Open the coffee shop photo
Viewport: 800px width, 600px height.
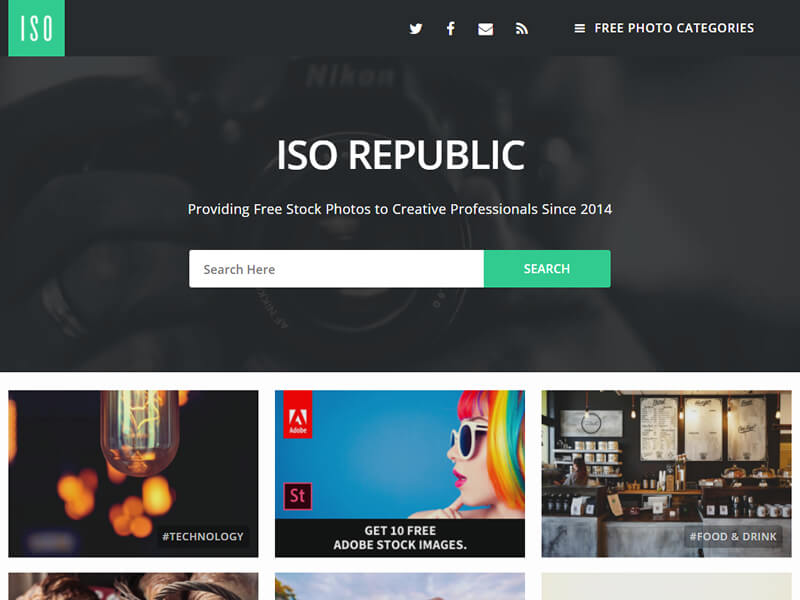pos(666,473)
